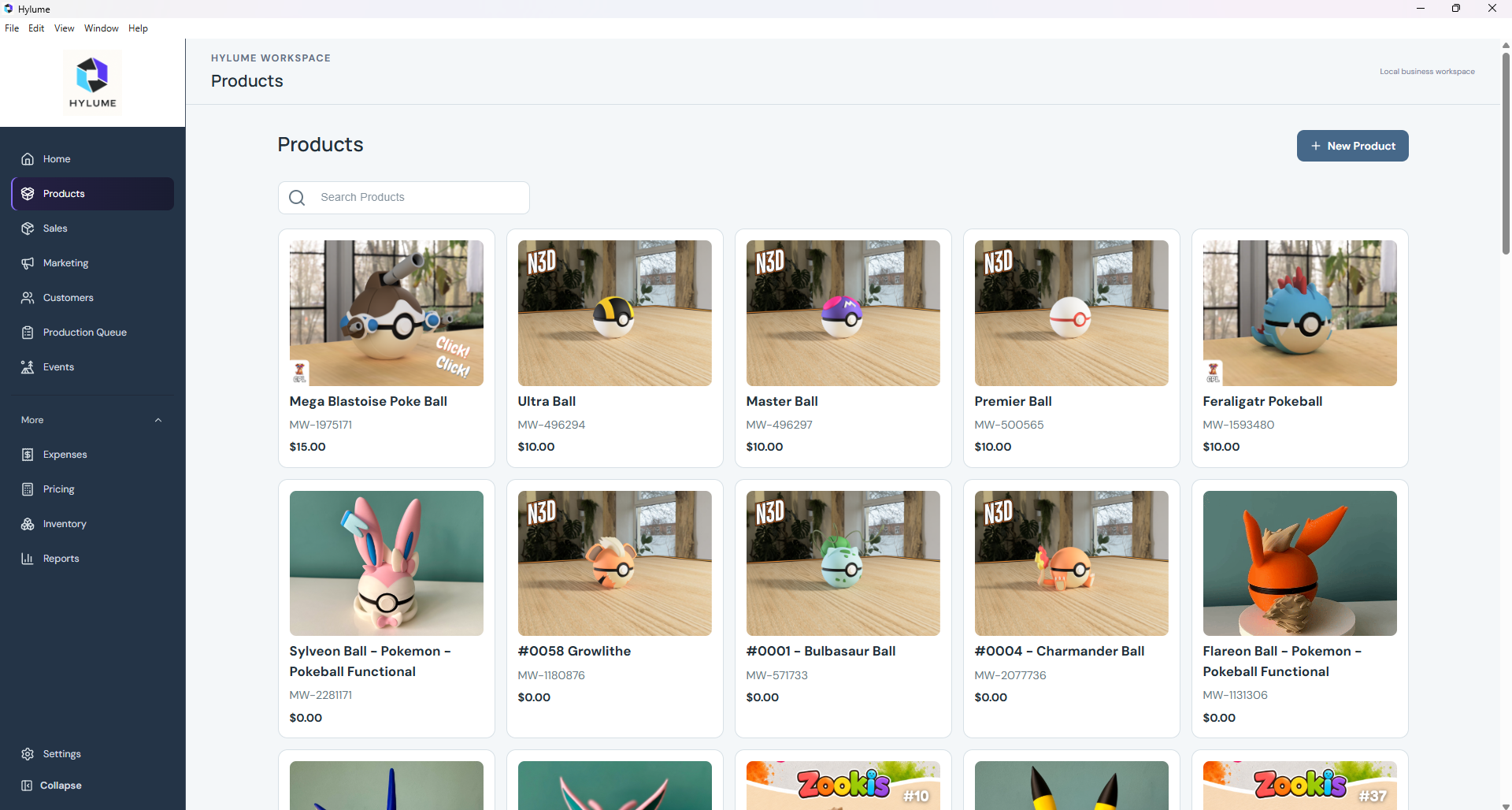Open the Feraligatr Pokeball product image

pos(1299,313)
